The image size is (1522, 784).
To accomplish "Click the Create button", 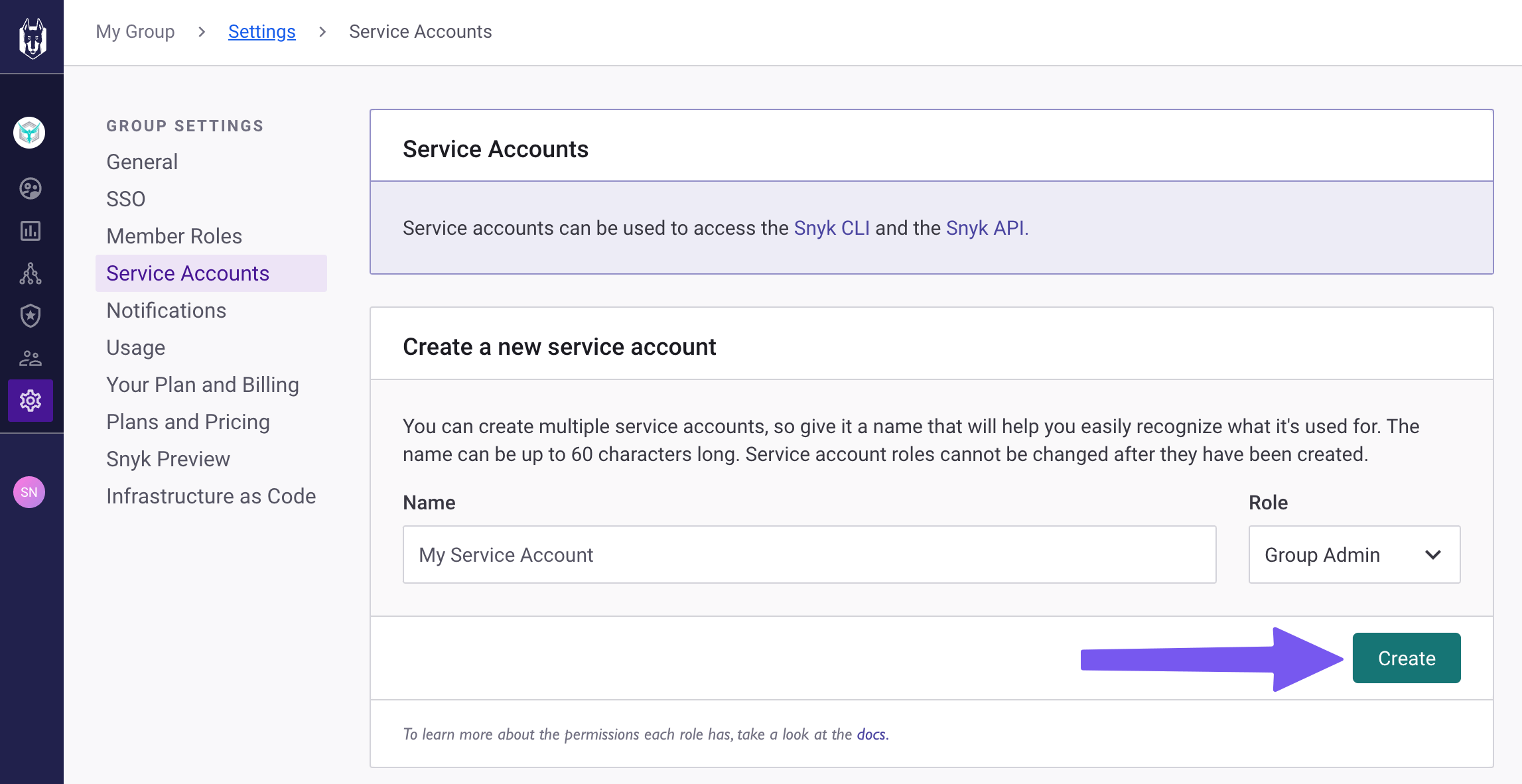I will [x=1406, y=657].
